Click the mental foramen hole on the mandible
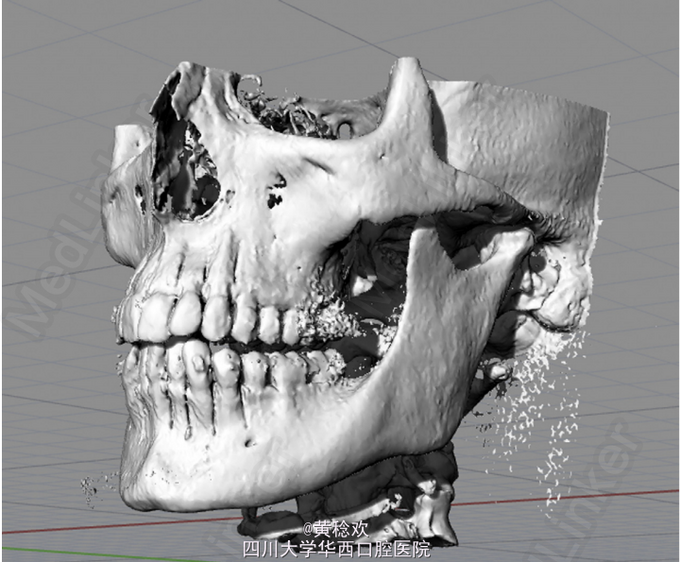The height and width of the screenshot is (562, 680). coord(247,439)
